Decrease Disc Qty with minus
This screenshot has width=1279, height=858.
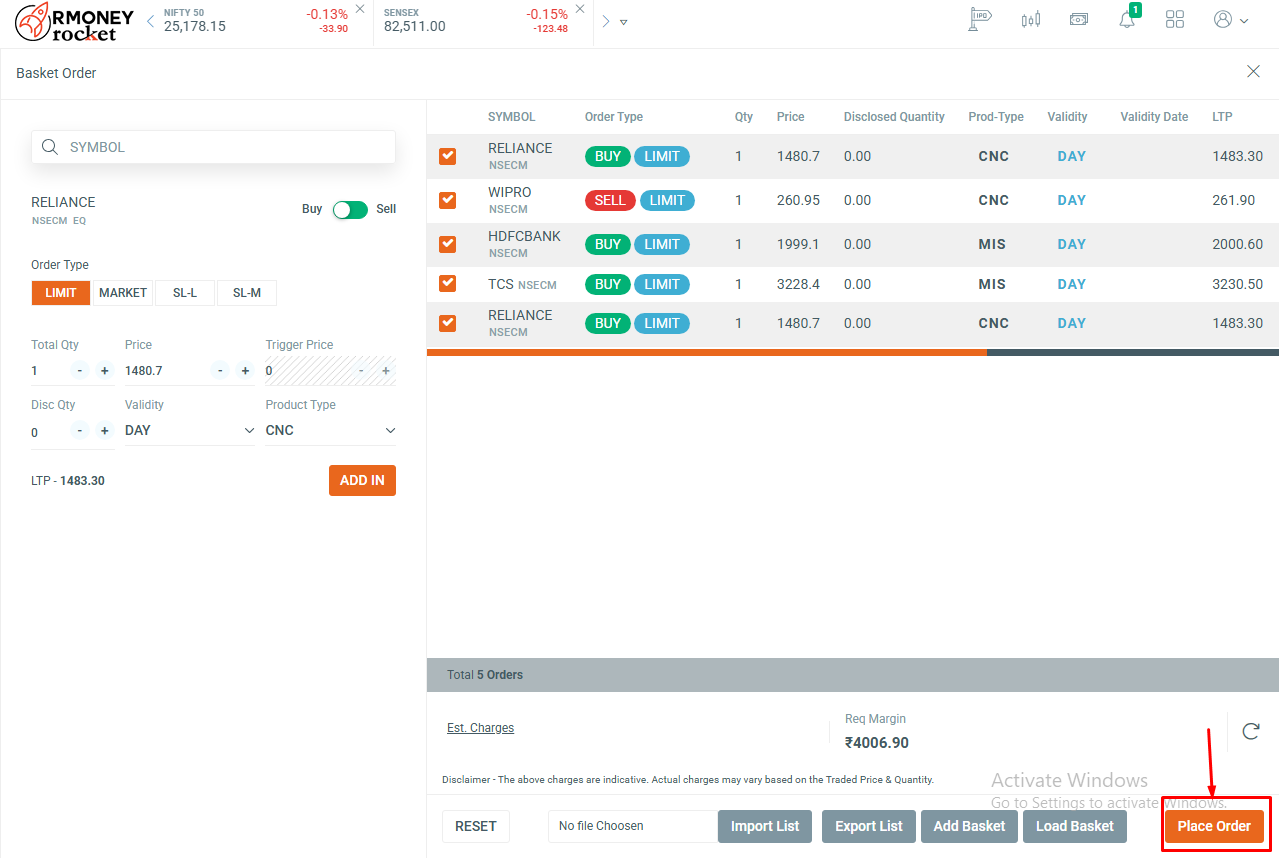[x=79, y=431]
